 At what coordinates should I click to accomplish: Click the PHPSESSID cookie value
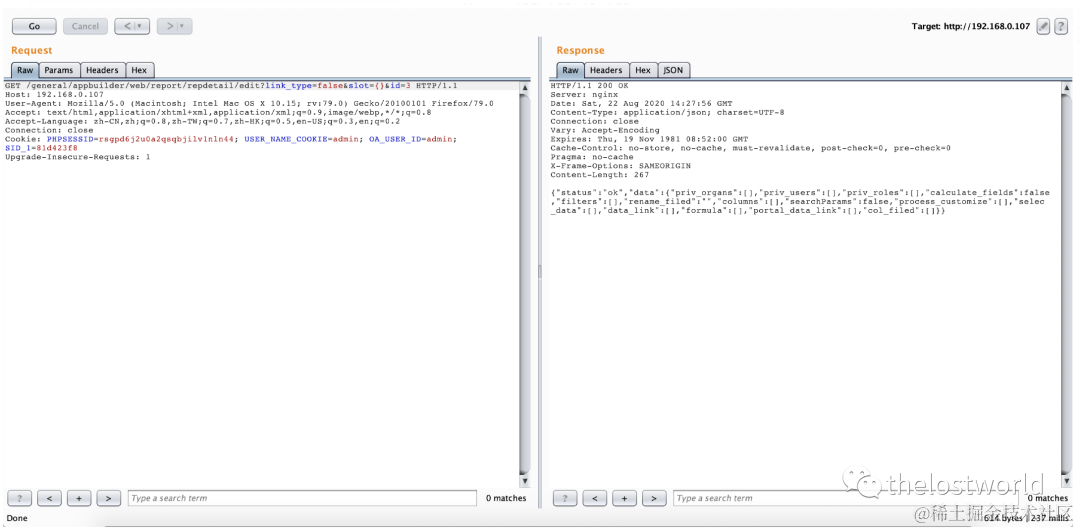pyautogui.click(x=166, y=139)
